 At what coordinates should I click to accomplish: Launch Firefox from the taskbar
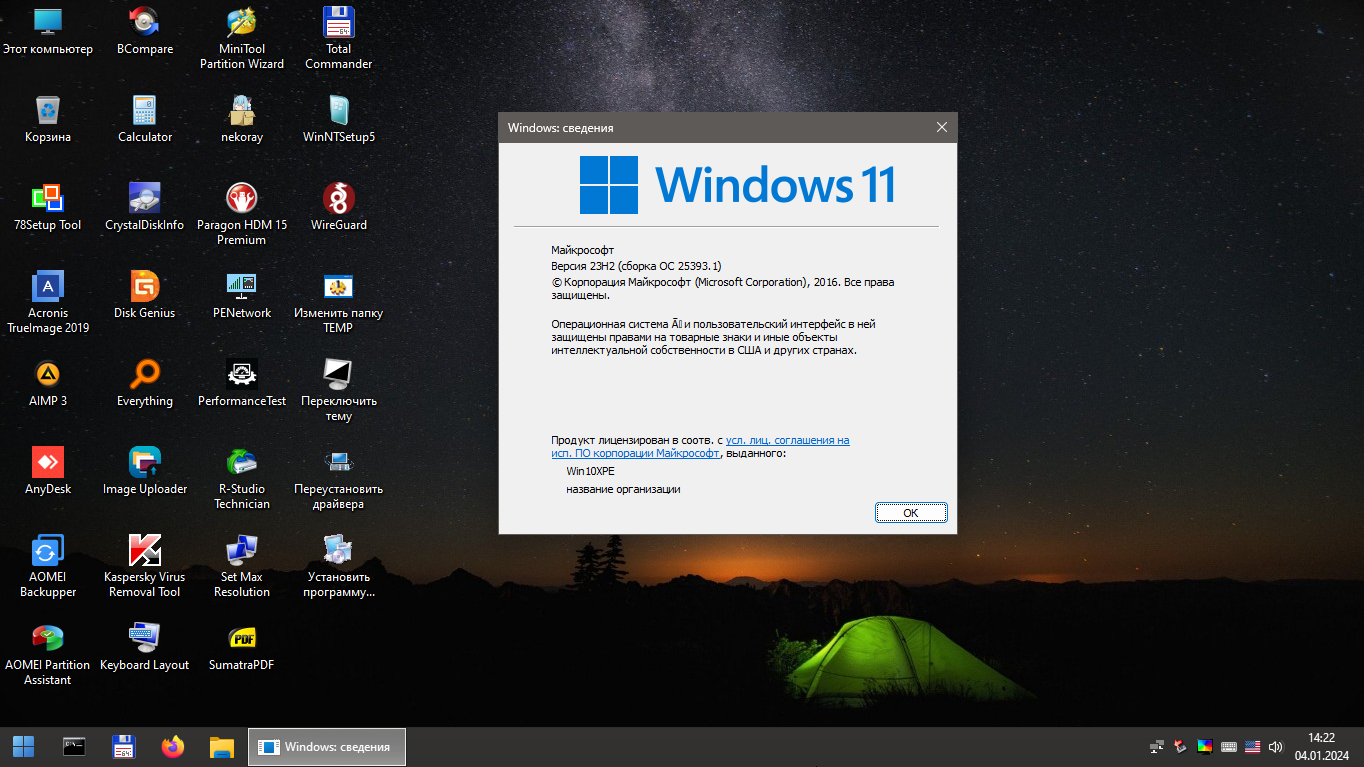pyautogui.click(x=173, y=746)
